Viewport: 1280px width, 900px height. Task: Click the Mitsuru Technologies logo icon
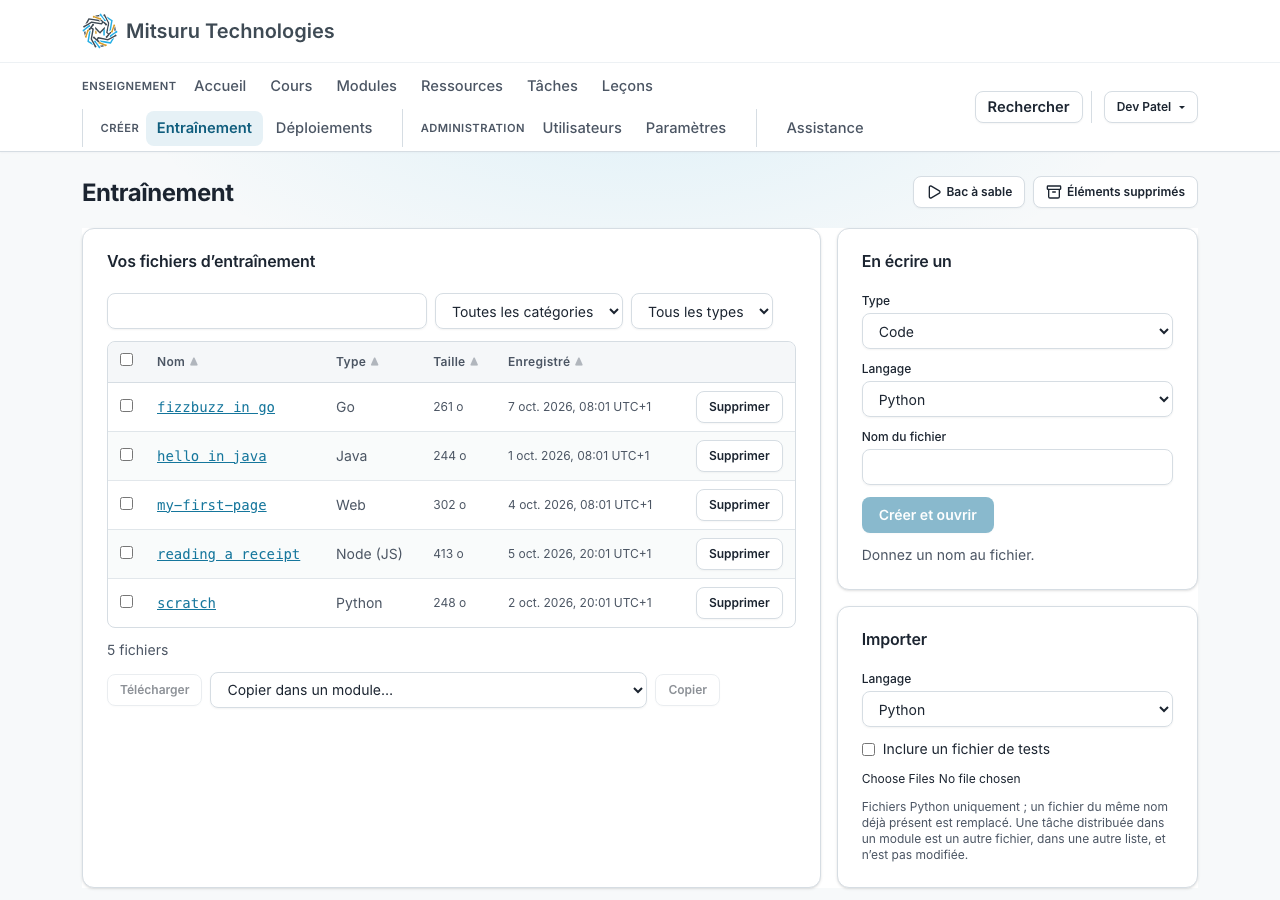click(x=100, y=31)
